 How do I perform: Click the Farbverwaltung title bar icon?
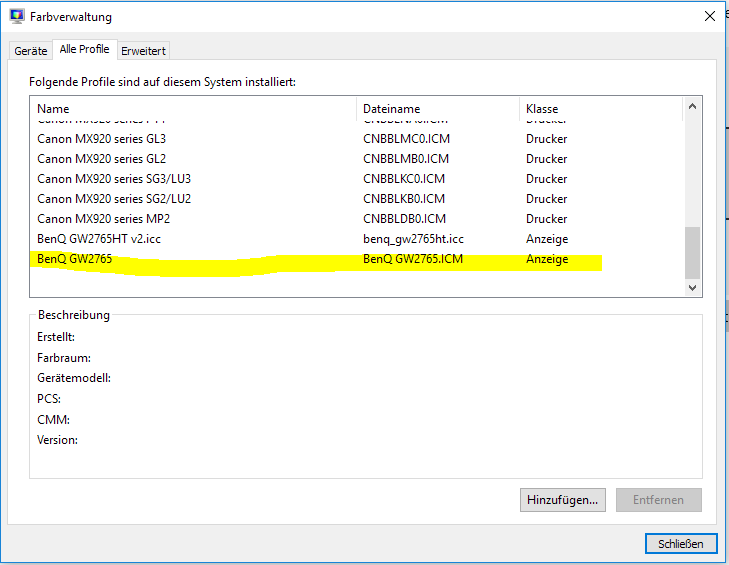click(17, 16)
